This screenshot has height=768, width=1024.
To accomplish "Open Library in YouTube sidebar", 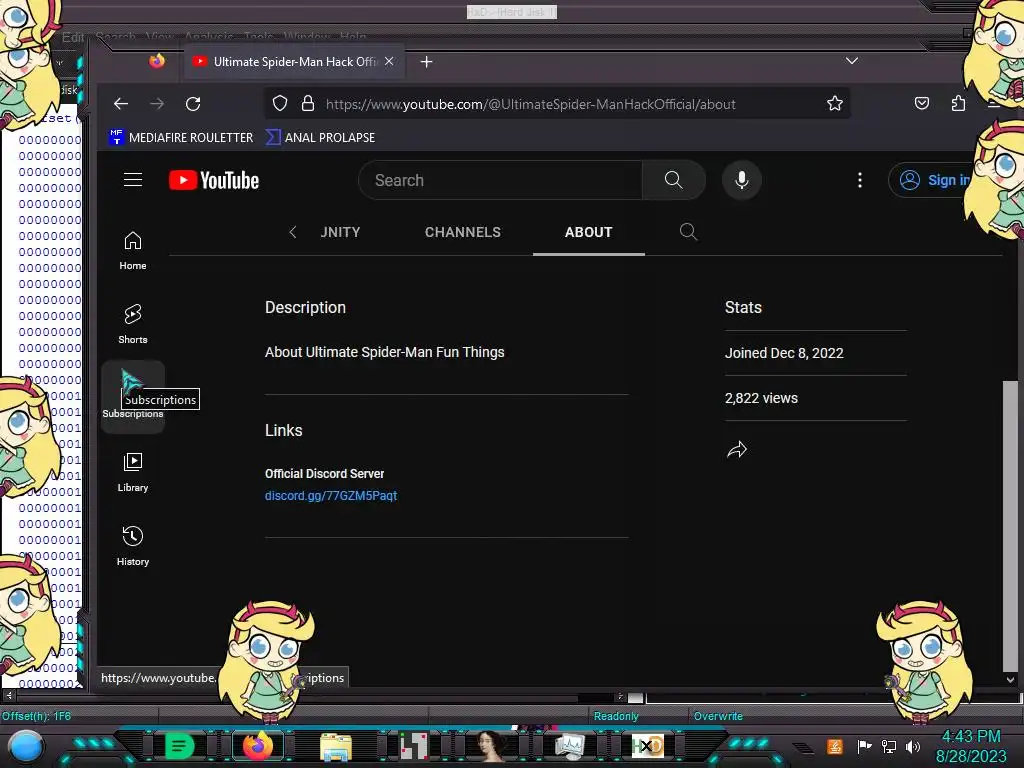I will (x=133, y=473).
